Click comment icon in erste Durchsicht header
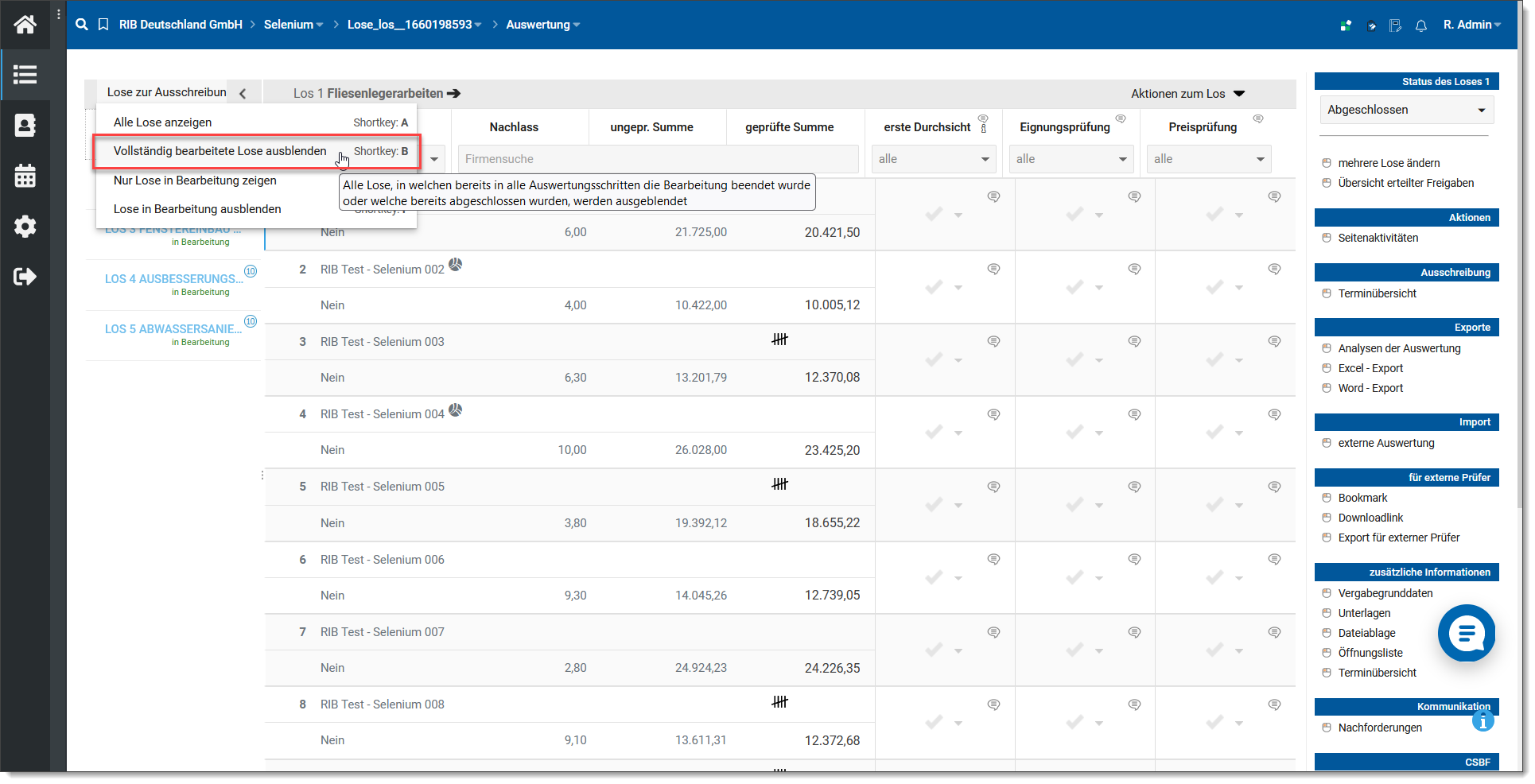 point(983,118)
